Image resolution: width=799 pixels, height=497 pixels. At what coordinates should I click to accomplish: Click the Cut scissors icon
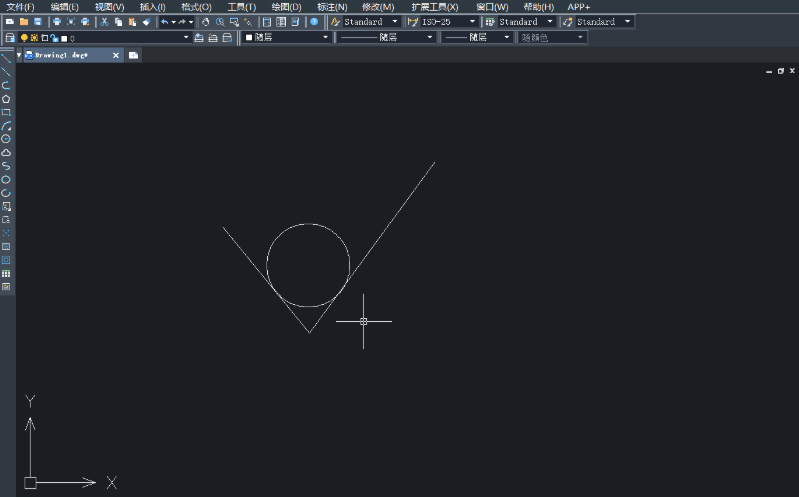(x=104, y=21)
